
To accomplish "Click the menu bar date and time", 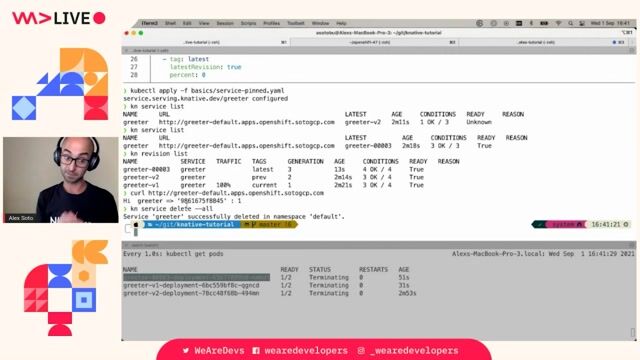I will pos(610,23).
